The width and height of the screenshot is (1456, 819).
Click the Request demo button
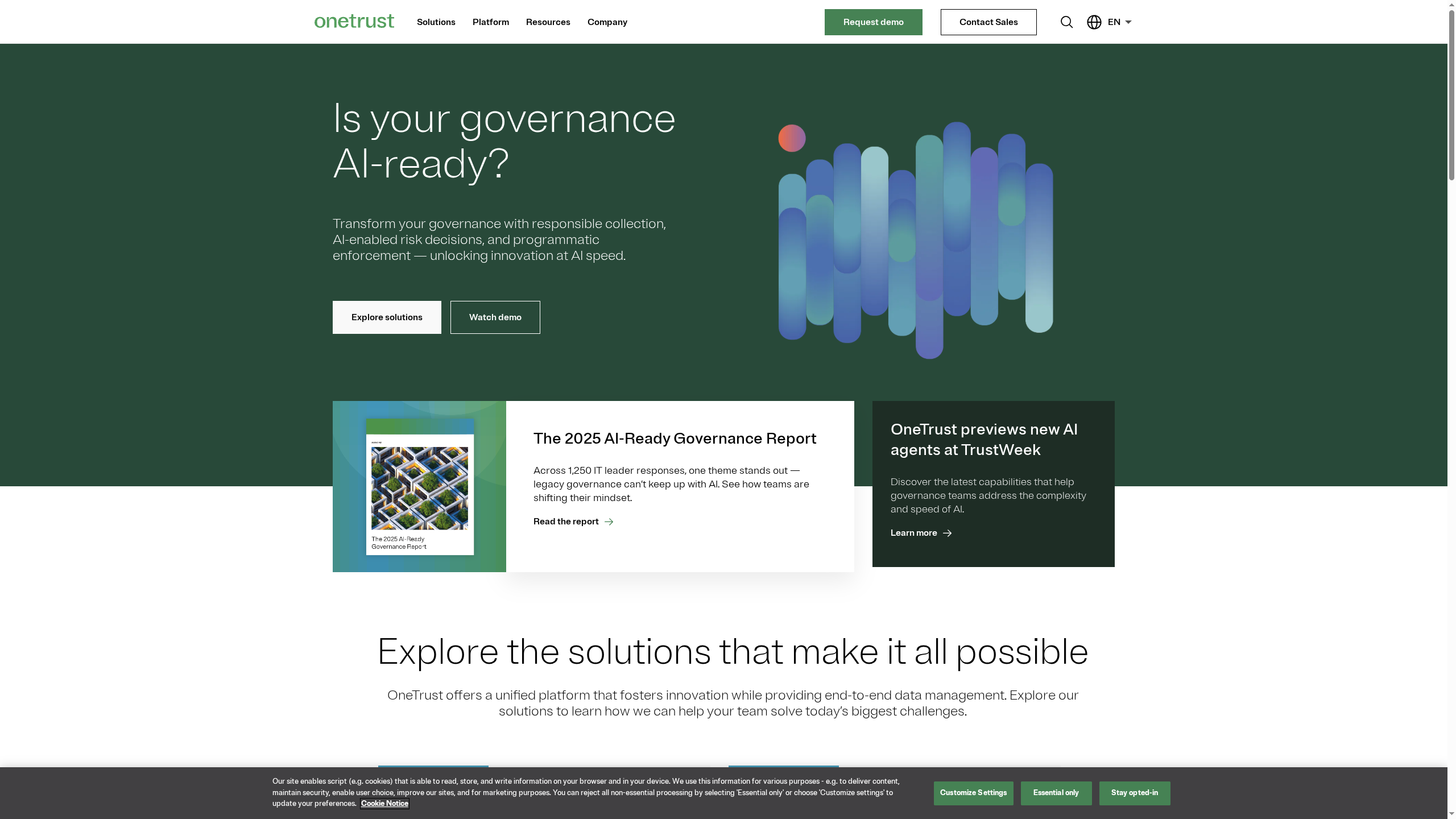click(x=873, y=22)
